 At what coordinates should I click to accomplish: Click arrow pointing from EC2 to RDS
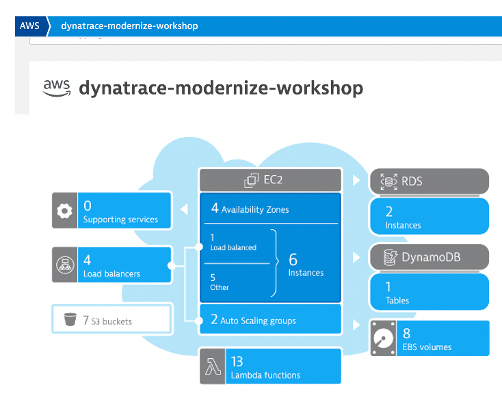pyautogui.click(x=356, y=180)
